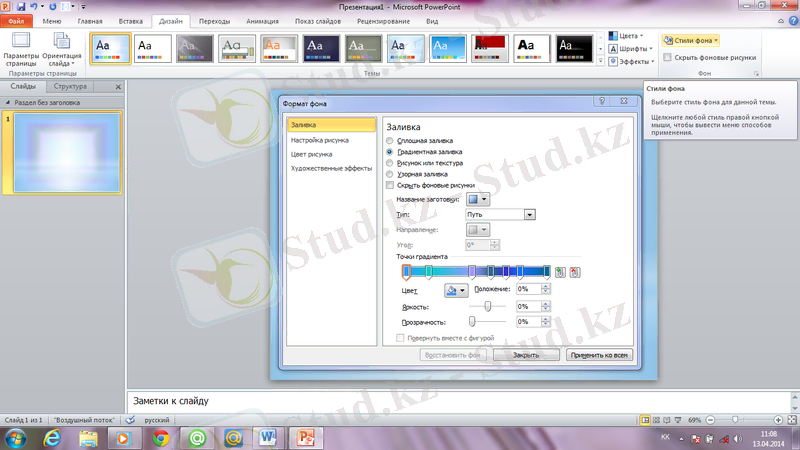Check the Скрыть фоновые рисунки box in dialog
The width and height of the screenshot is (800, 450).
point(390,185)
